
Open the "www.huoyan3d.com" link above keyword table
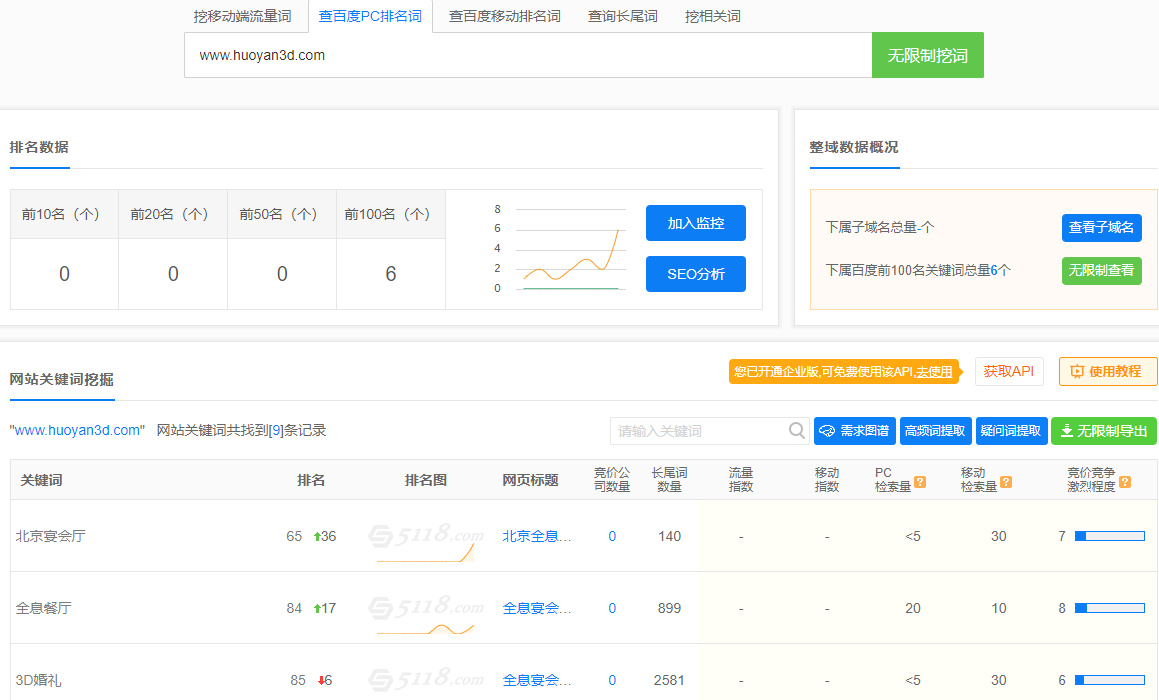77,430
